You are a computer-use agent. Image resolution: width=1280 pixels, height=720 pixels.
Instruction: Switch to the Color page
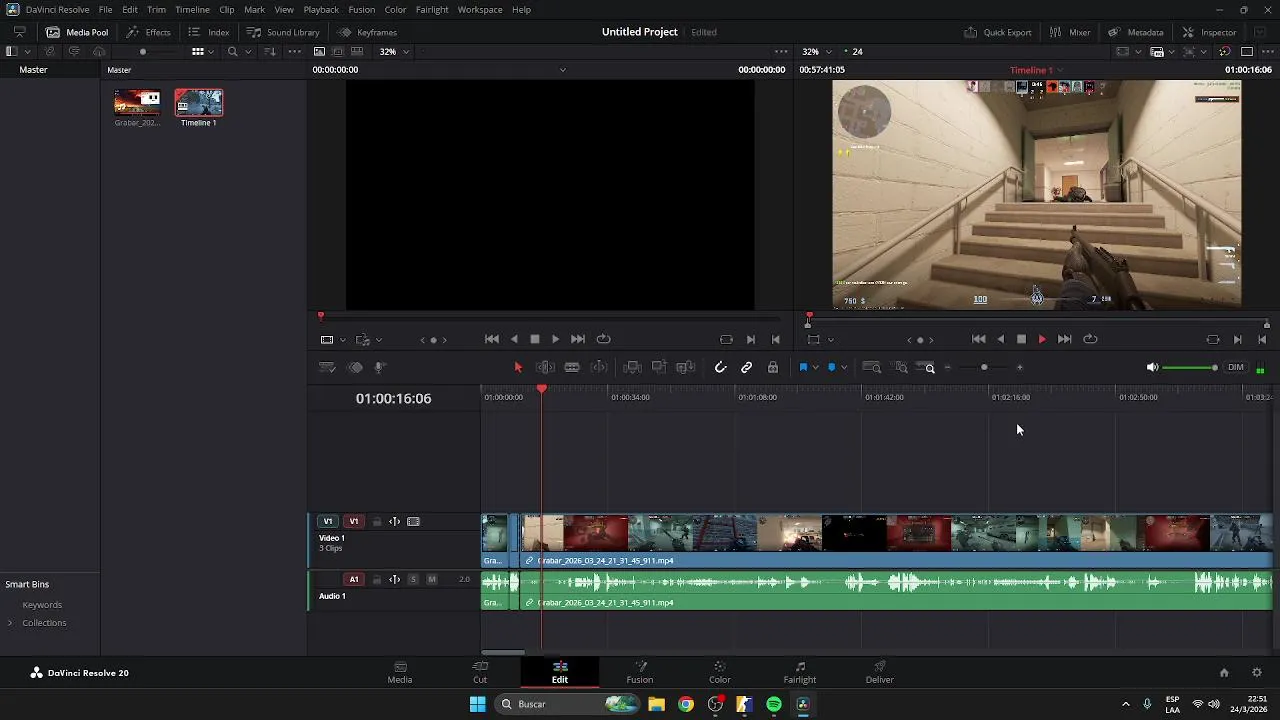tap(720, 673)
